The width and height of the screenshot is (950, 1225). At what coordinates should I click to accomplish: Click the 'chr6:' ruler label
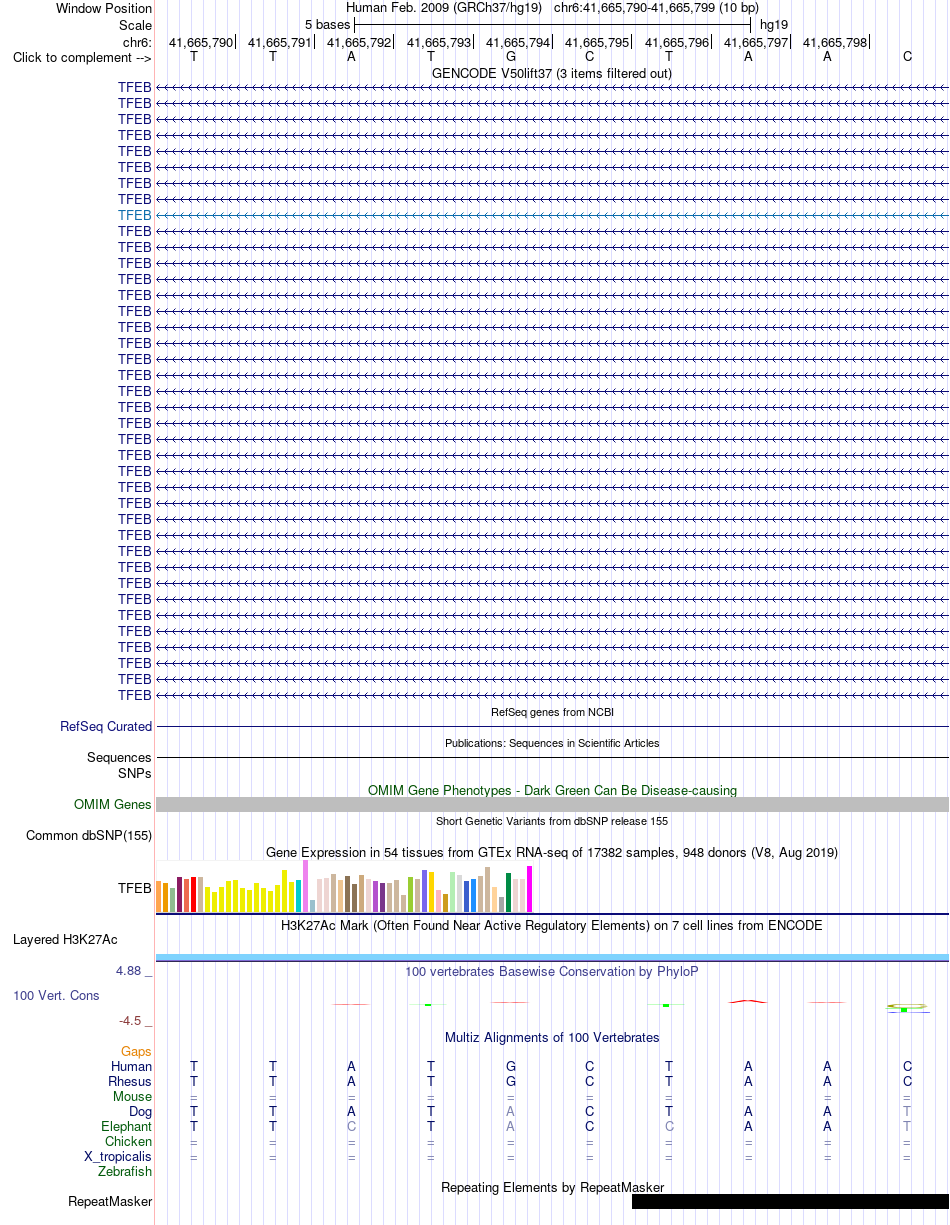click(x=137, y=43)
